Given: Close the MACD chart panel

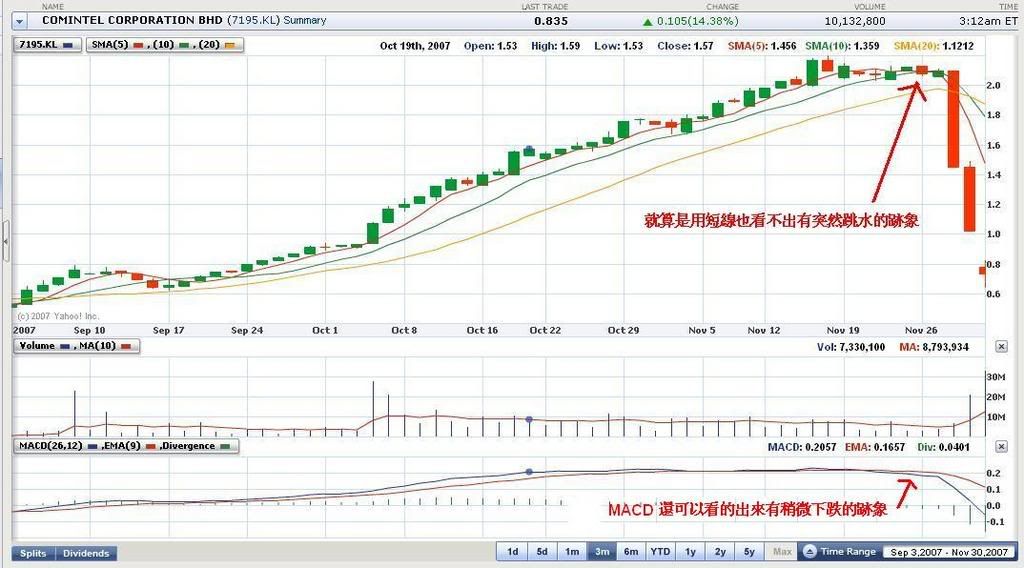Looking at the screenshot, I should (1001, 446).
